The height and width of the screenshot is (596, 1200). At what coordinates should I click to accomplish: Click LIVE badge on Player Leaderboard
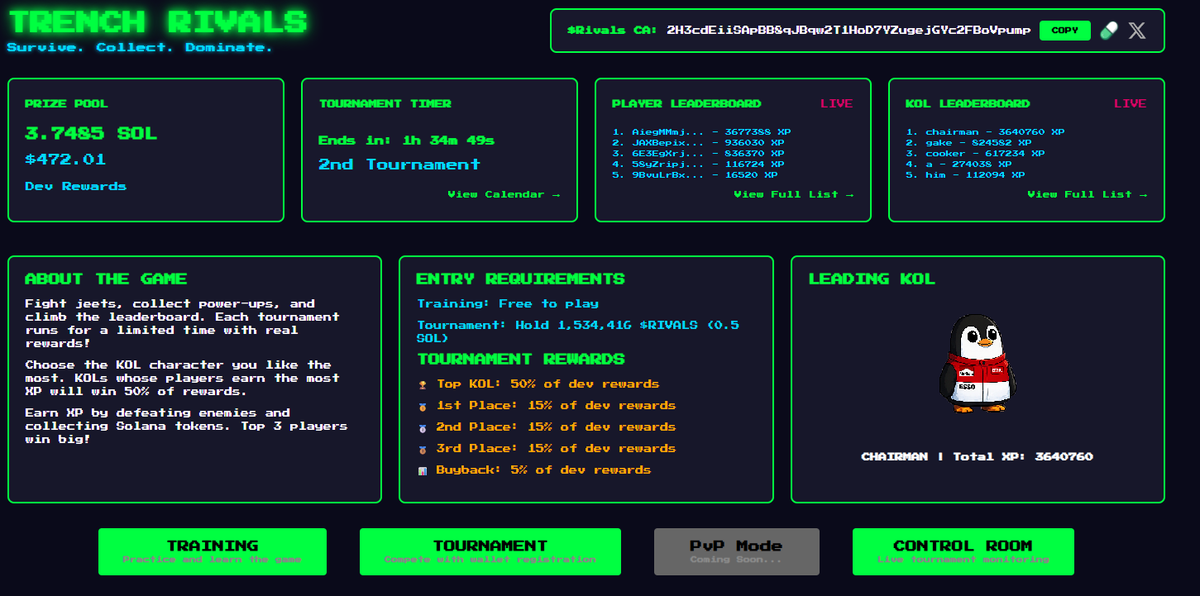coord(837,103)
